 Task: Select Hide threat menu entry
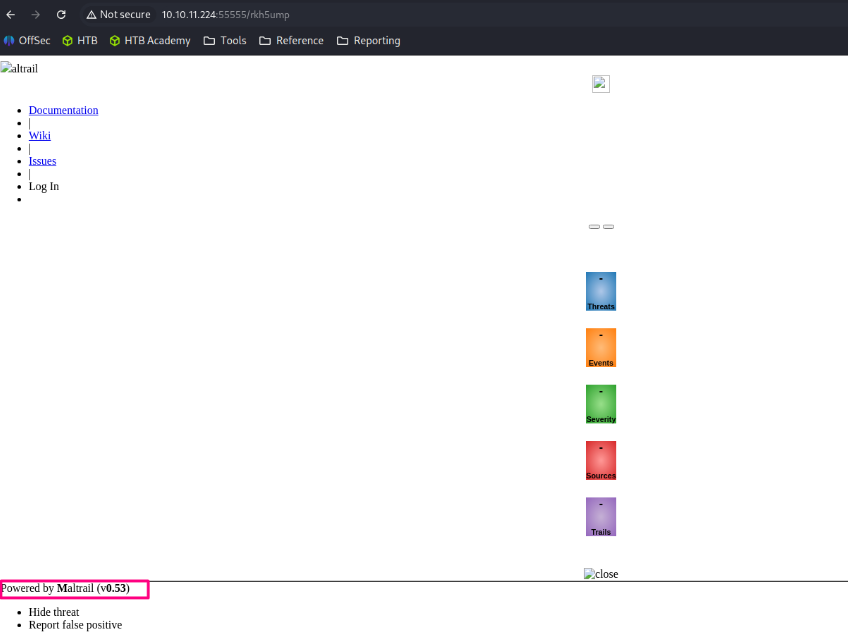(x=54, y=612)
